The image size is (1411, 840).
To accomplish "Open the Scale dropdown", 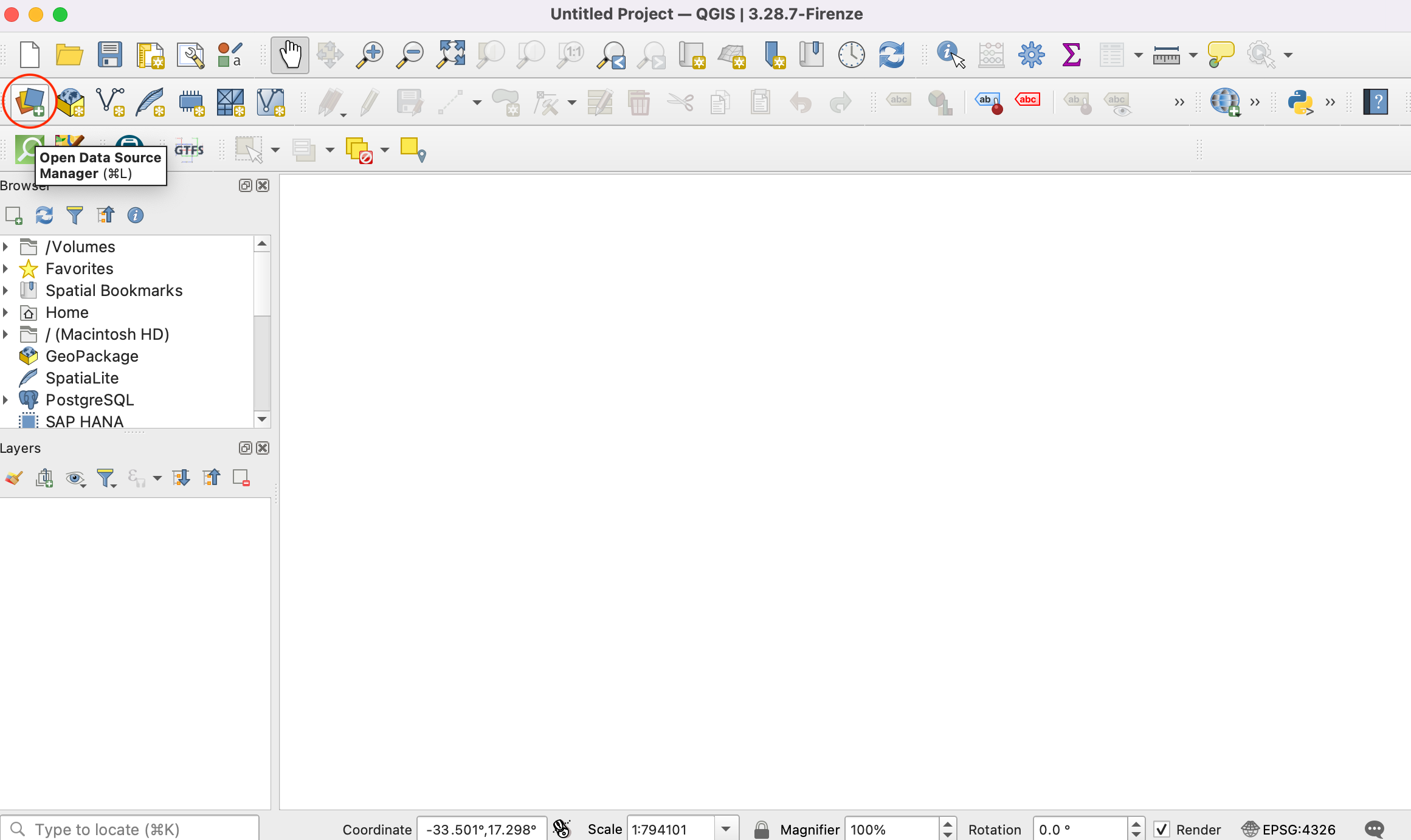I will pos(726,829).
